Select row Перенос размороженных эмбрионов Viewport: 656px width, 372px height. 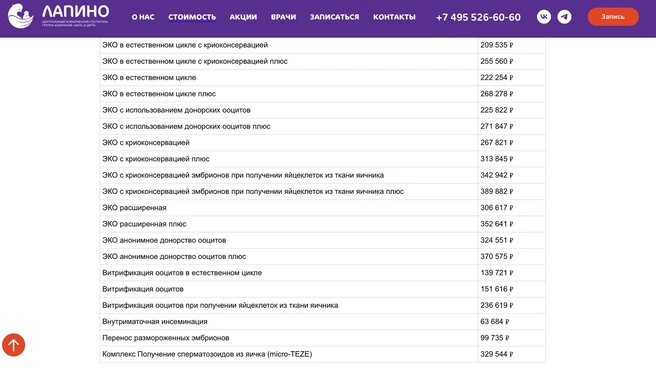point(322,338)
